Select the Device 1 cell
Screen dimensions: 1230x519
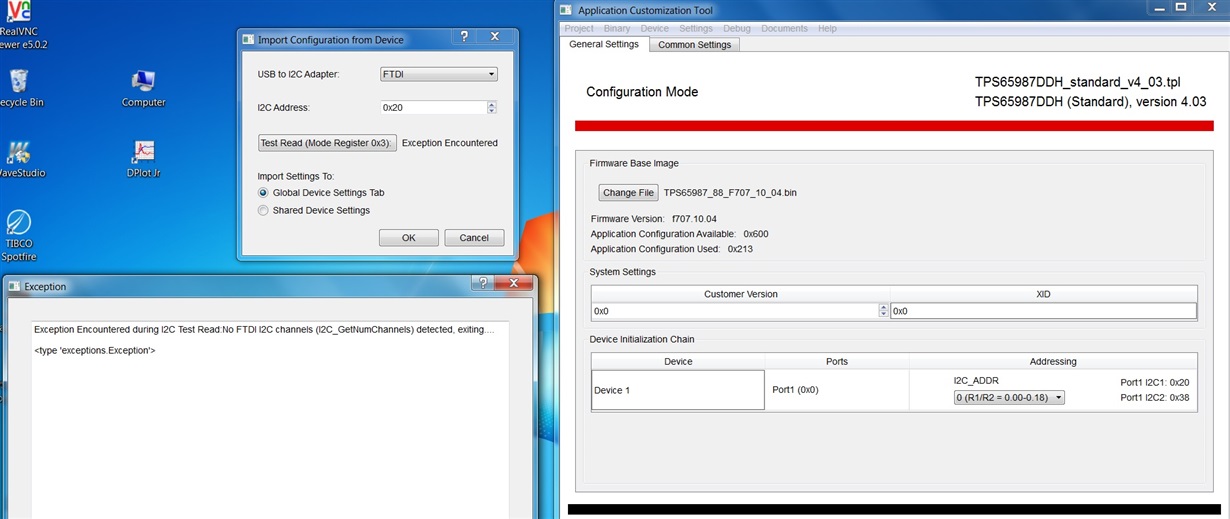[678, 390]
